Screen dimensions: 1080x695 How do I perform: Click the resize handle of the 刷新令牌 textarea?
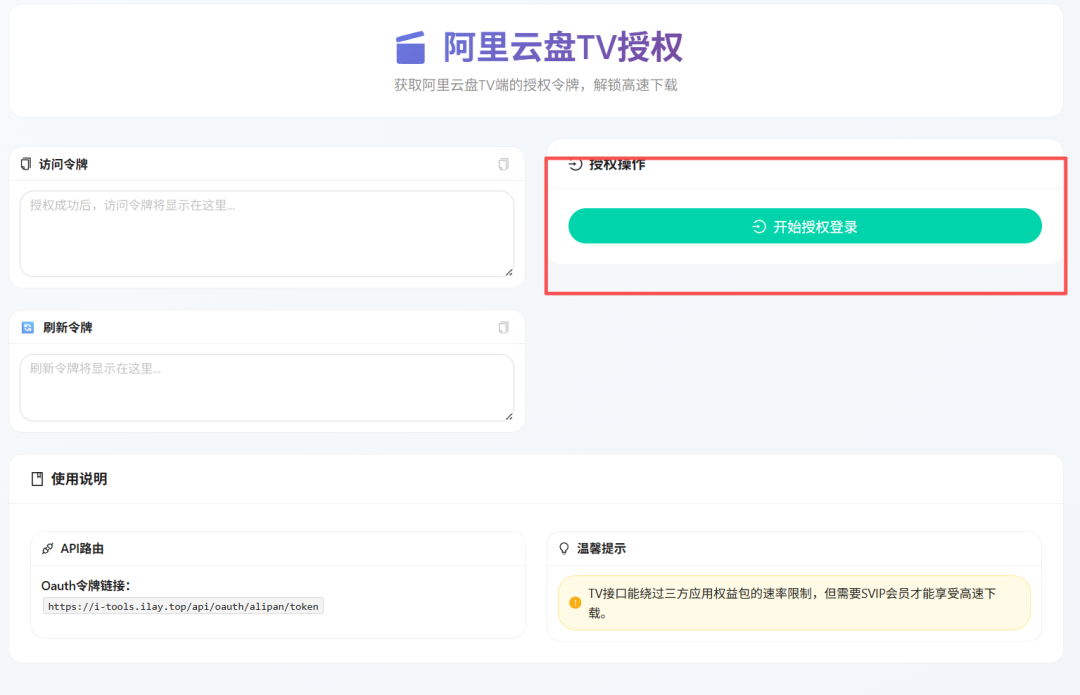tap(508, 415)
